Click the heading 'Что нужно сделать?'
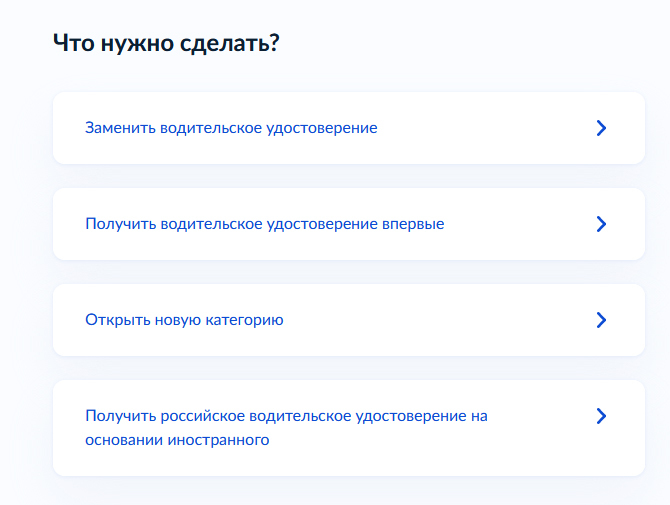This screenshot has width=670, height=505. pos(164,44)
